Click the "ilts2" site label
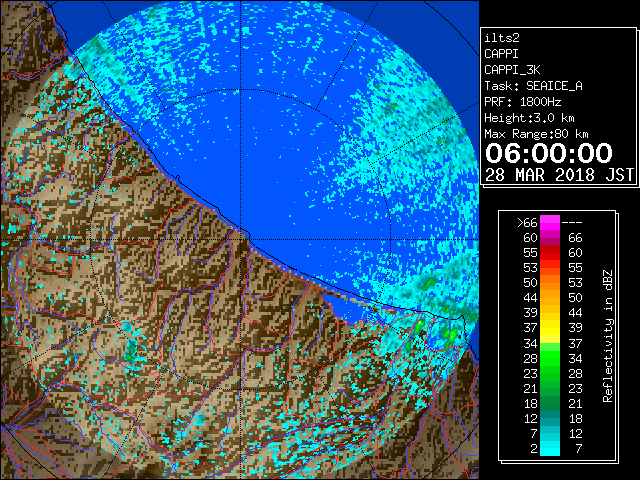This screenshot has height=480, width=640. click(502, 38)
